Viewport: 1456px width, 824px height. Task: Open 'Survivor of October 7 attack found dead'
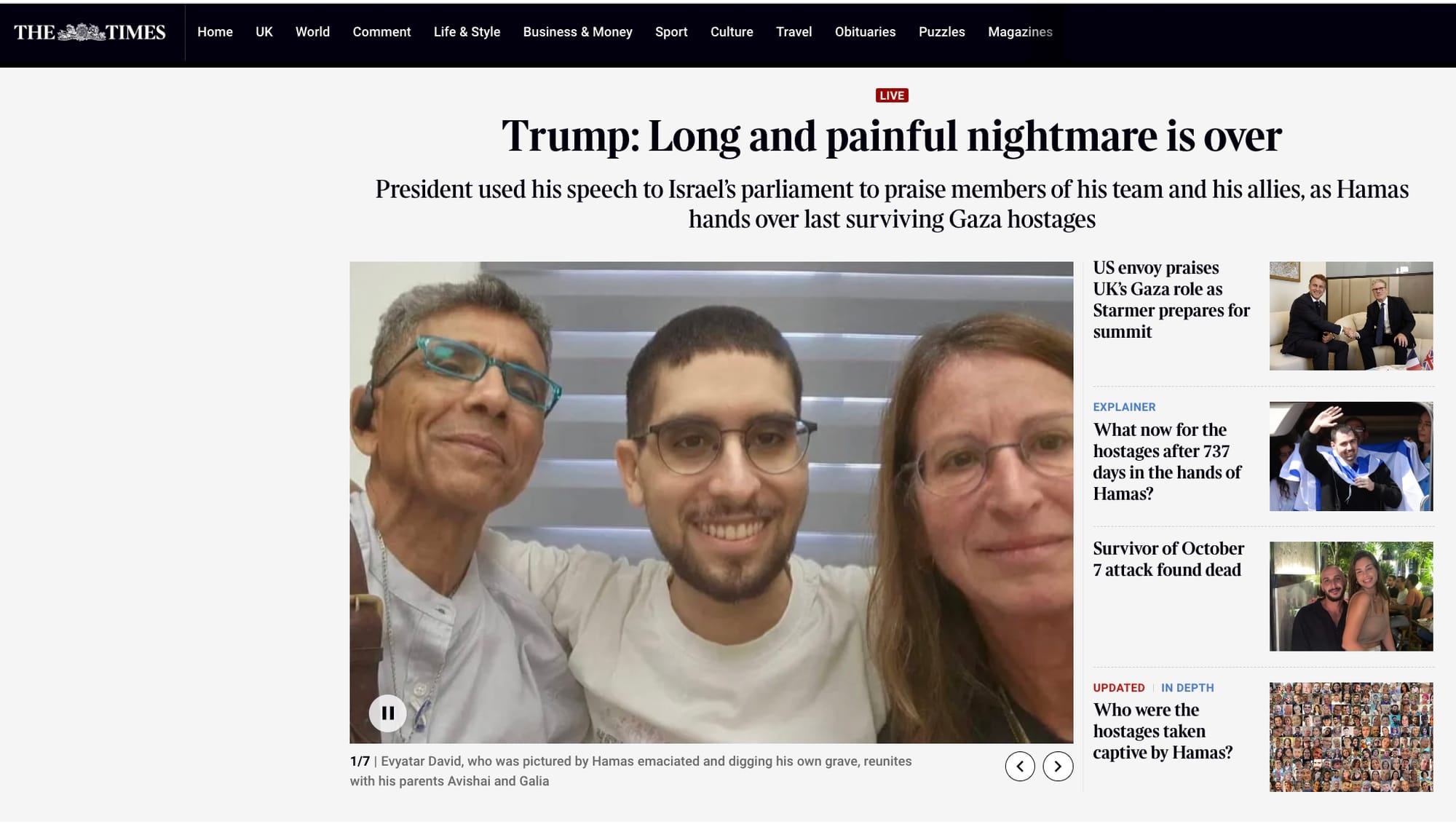[1168, 559]
